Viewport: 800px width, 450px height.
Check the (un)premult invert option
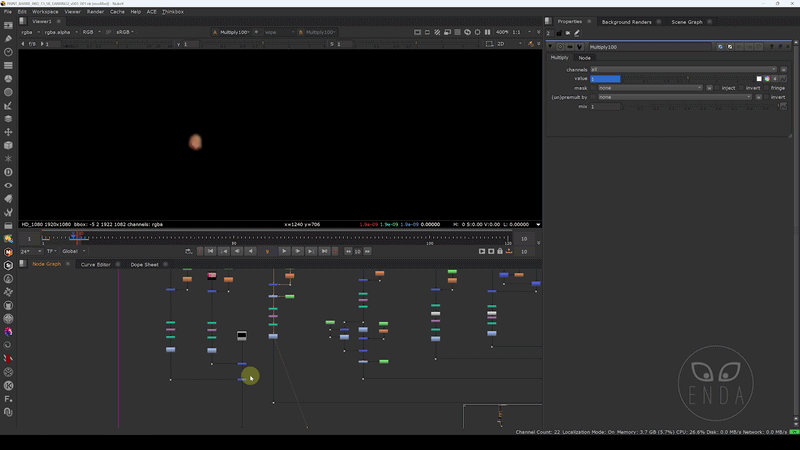click(x=766, y=97)
